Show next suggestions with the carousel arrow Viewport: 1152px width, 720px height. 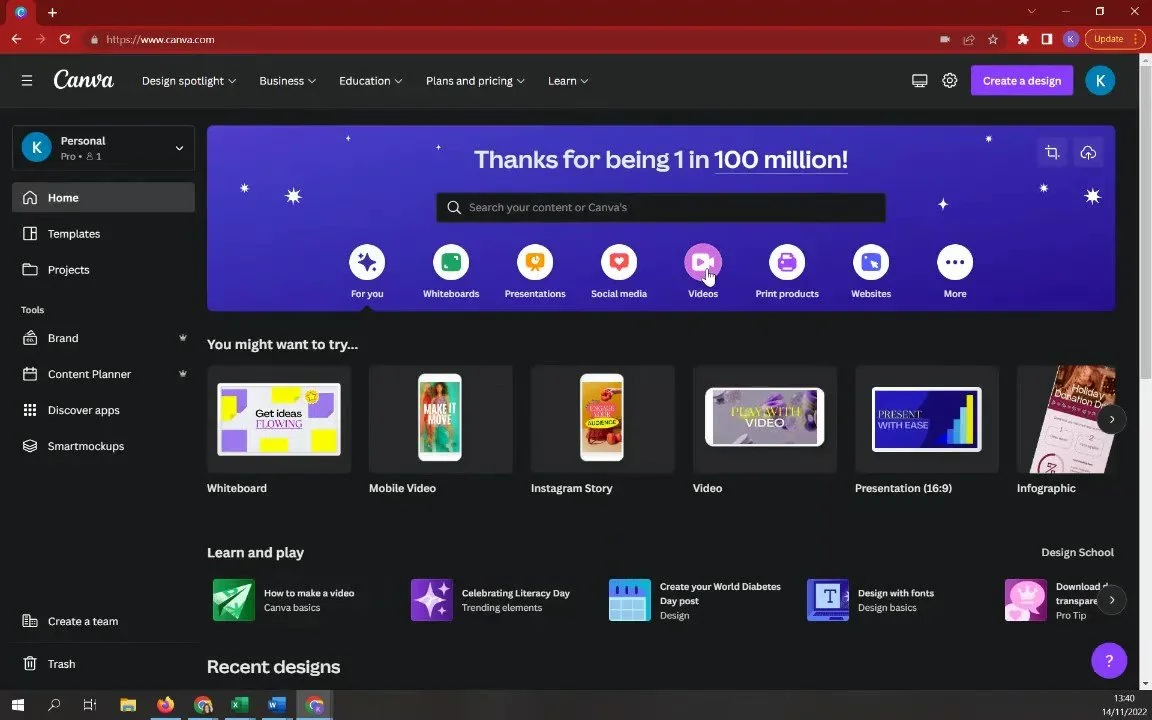tap(1112, 420)
